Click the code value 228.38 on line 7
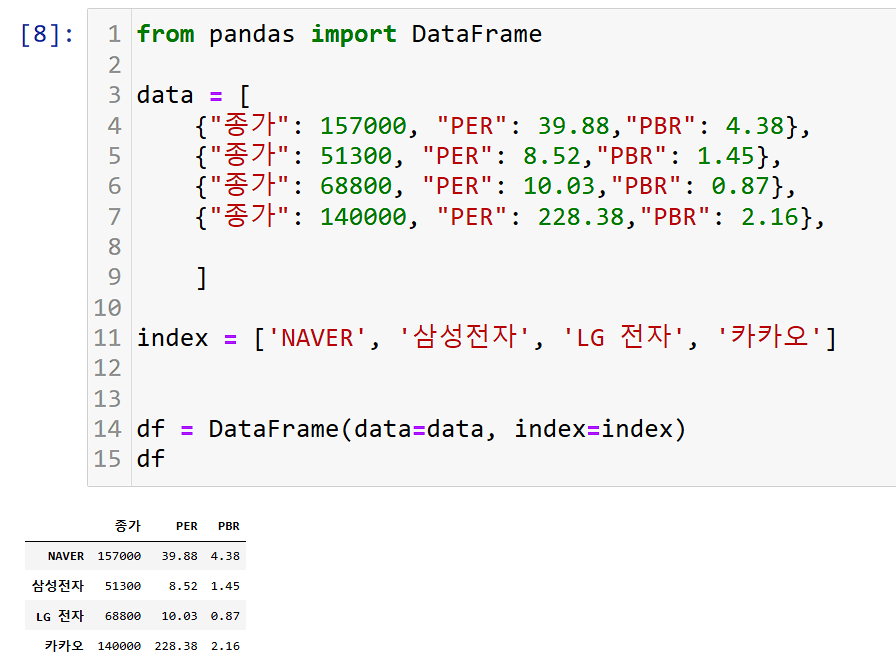The width and height of the screenshot is (896, 668). coord(581,217)
